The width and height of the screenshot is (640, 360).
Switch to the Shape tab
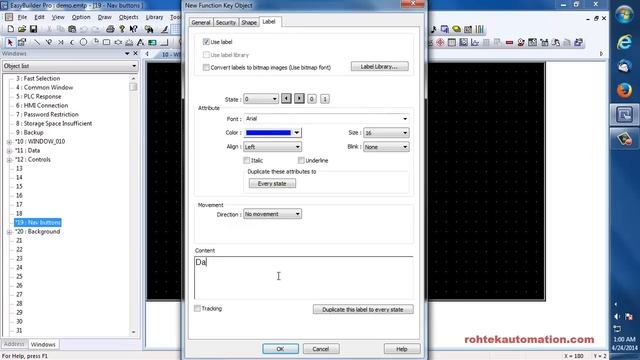click(249, 22)
